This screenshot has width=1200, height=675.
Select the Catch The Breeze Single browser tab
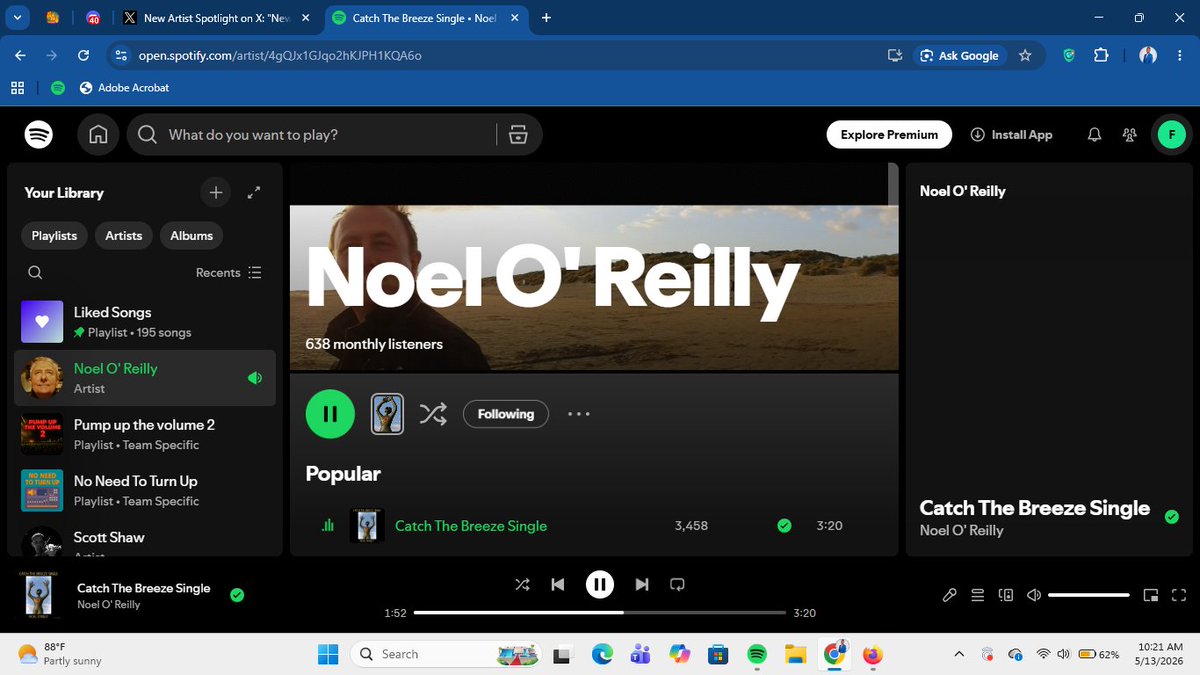pos(424,18)
